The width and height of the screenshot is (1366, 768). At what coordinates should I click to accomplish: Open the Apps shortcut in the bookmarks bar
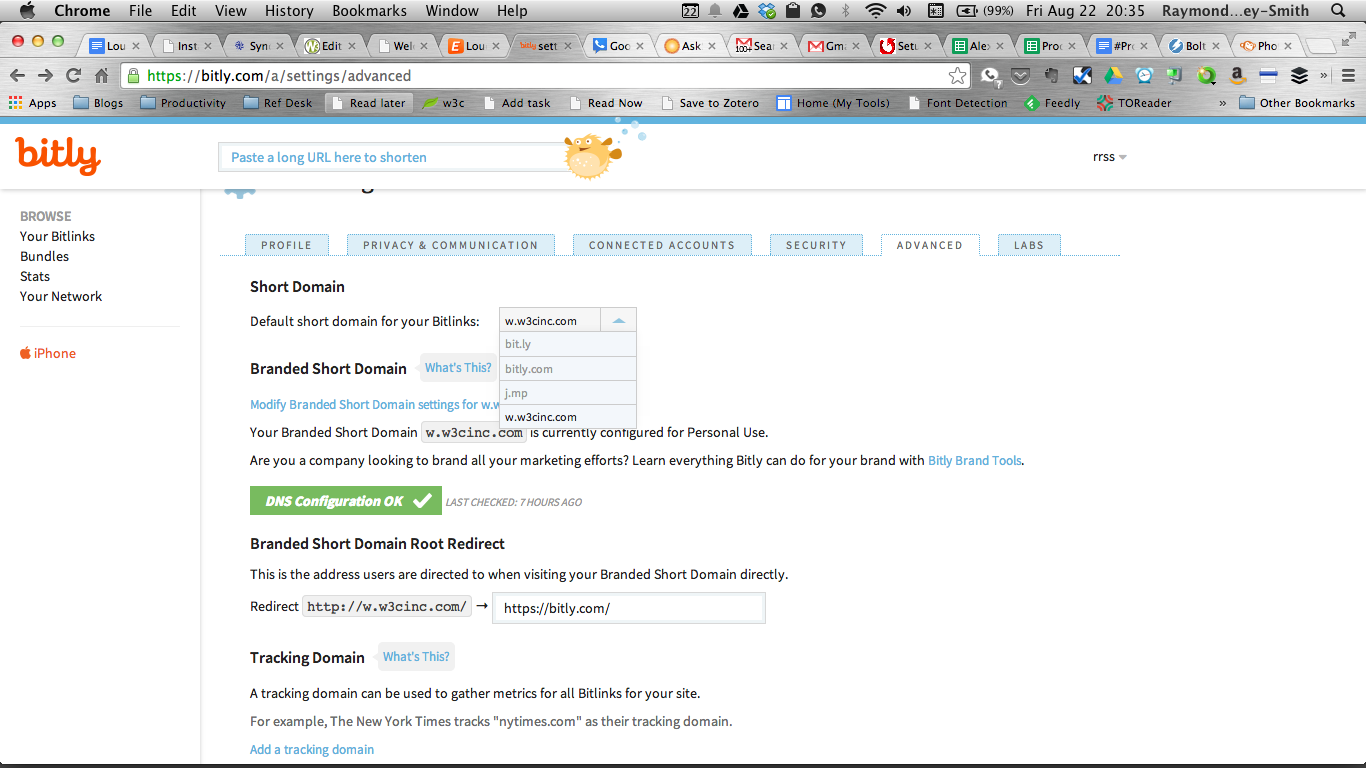point(33,103)
